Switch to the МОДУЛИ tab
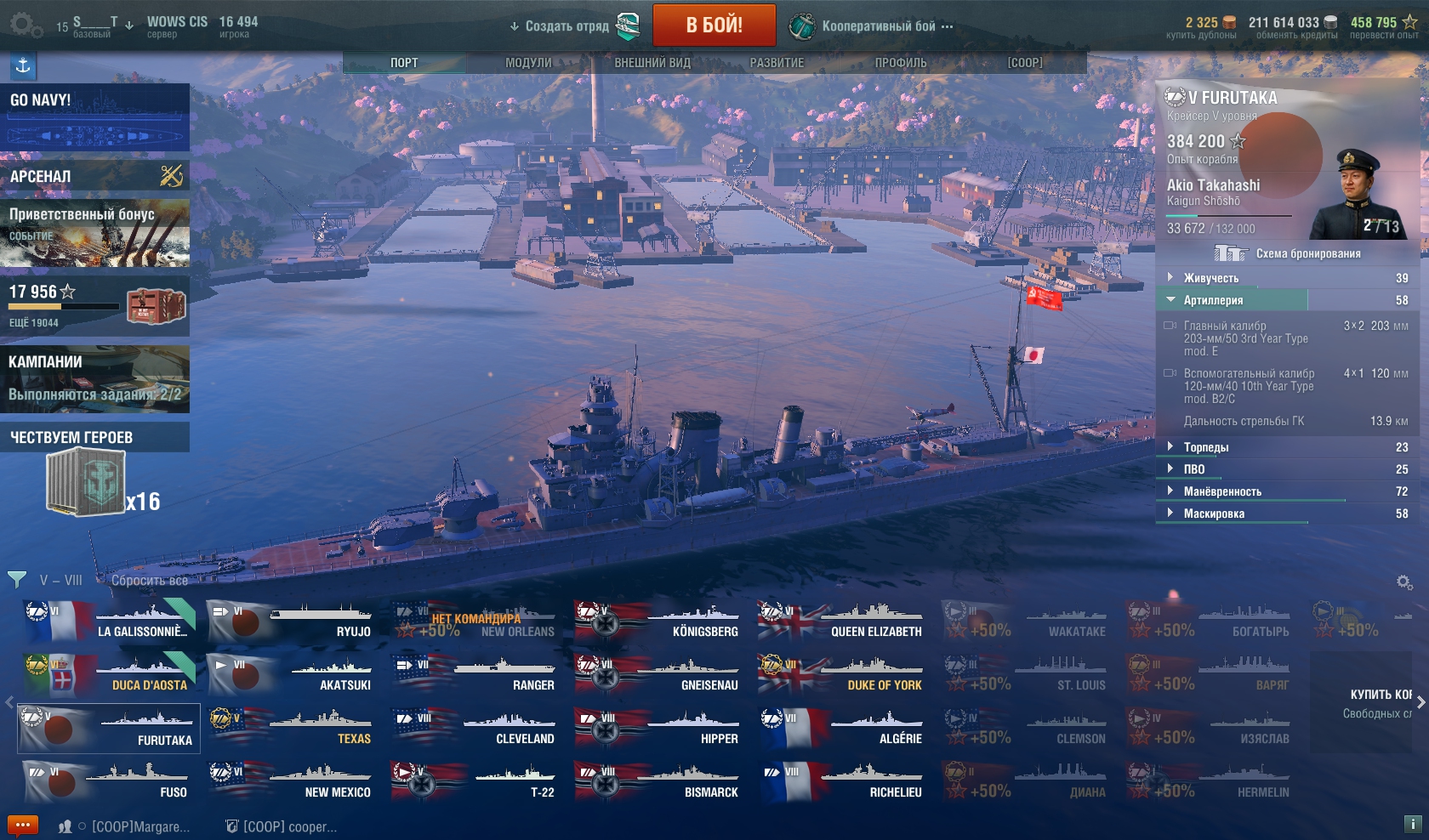This screenshot has width=1429, height=840. coord(528,63)
